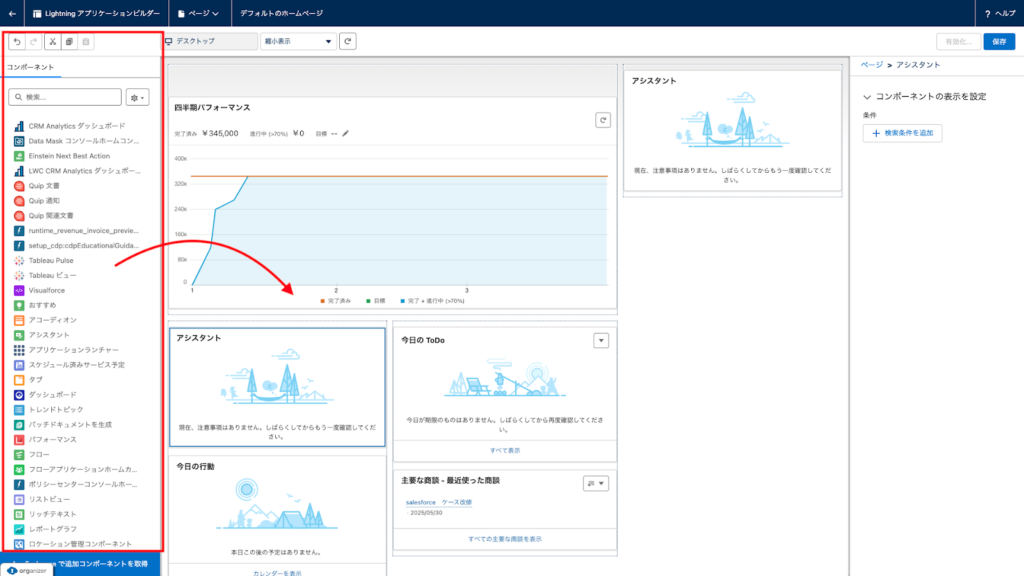Select the リストビュー component icon
Screen dimensions: 1024x576
coord(19,499)
